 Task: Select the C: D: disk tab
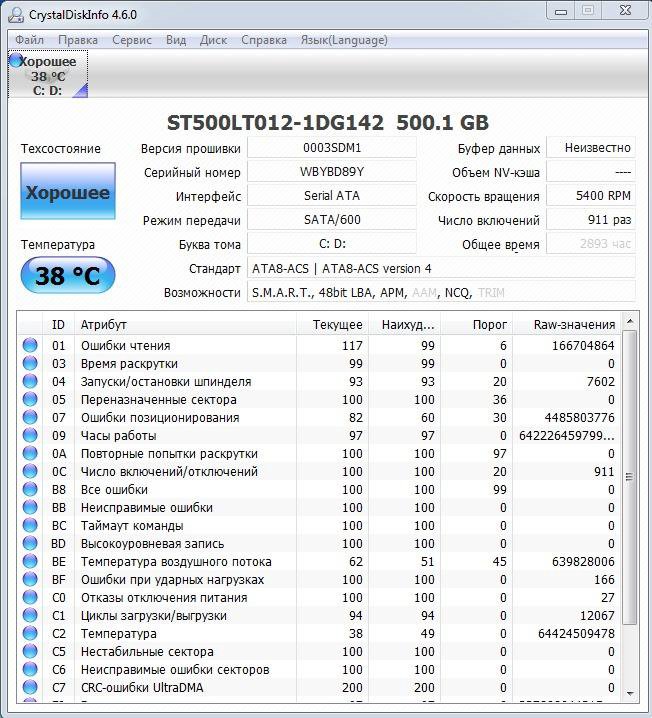point(48,76)
